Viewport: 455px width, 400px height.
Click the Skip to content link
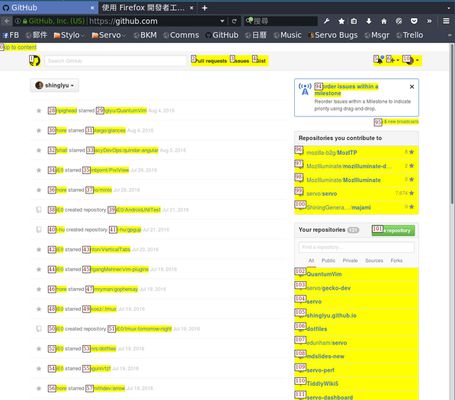pos(18,47)
